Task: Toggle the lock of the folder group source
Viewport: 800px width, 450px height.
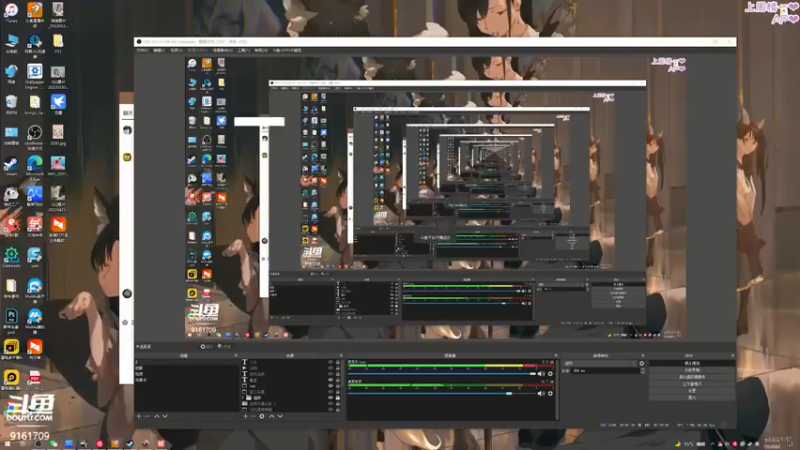Action: [338, 397]
